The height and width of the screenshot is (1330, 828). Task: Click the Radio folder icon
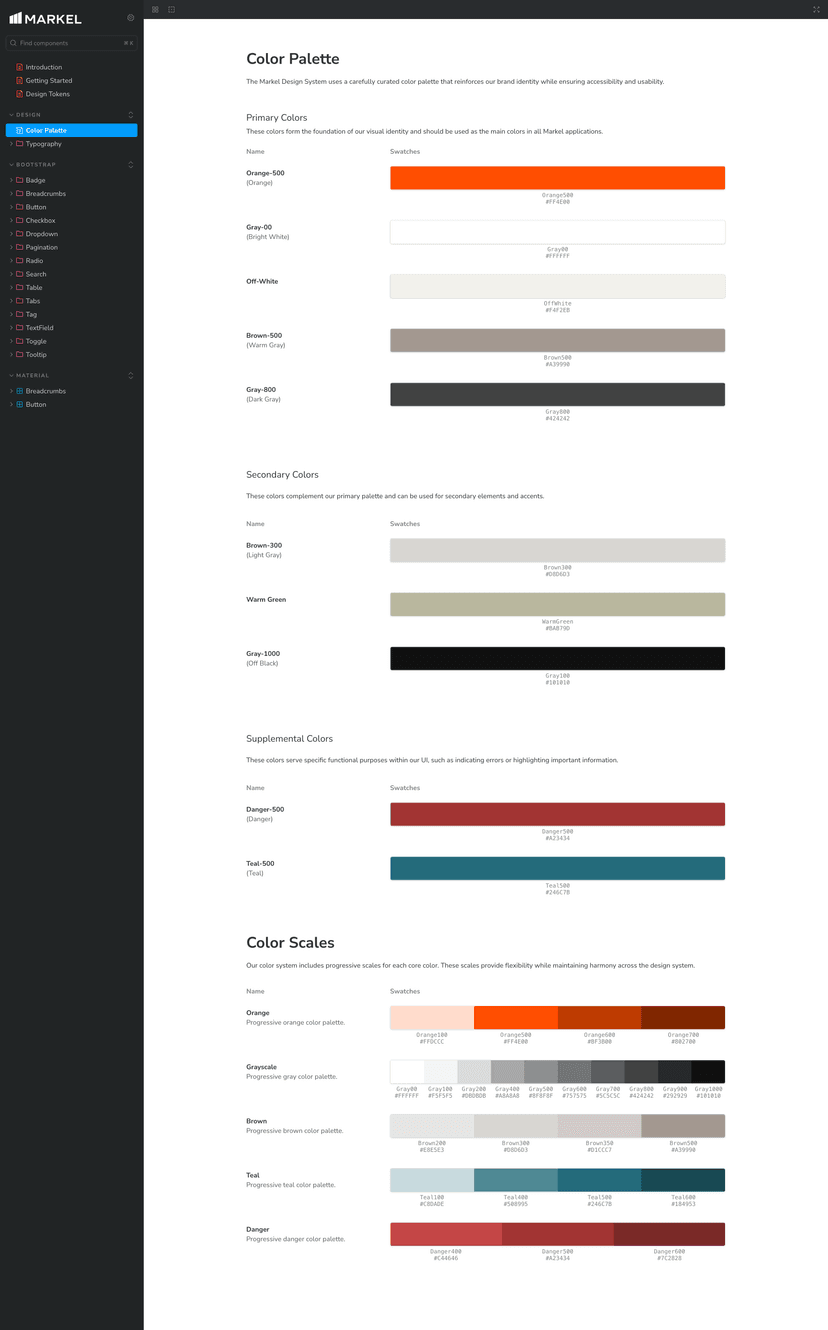(19, 260)
